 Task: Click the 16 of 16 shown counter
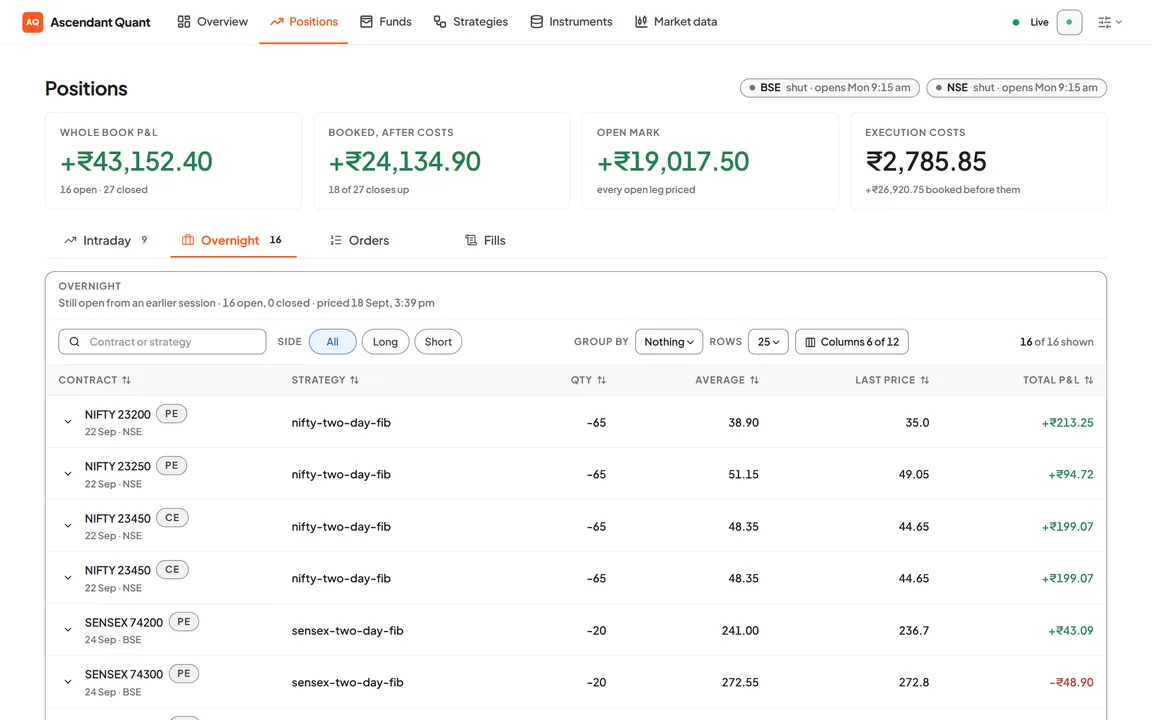[1056, 342]
